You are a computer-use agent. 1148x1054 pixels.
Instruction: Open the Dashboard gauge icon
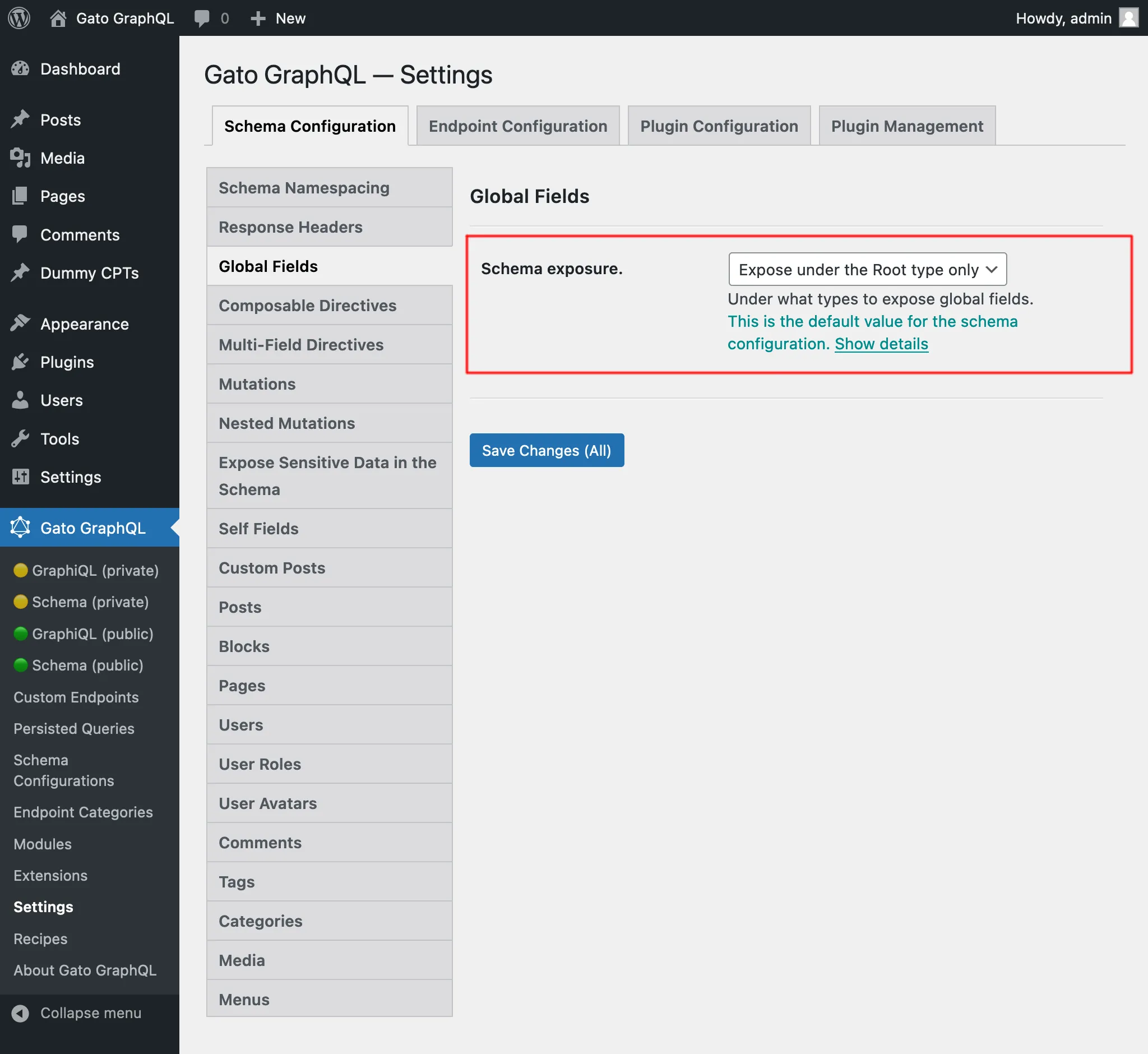20,69
